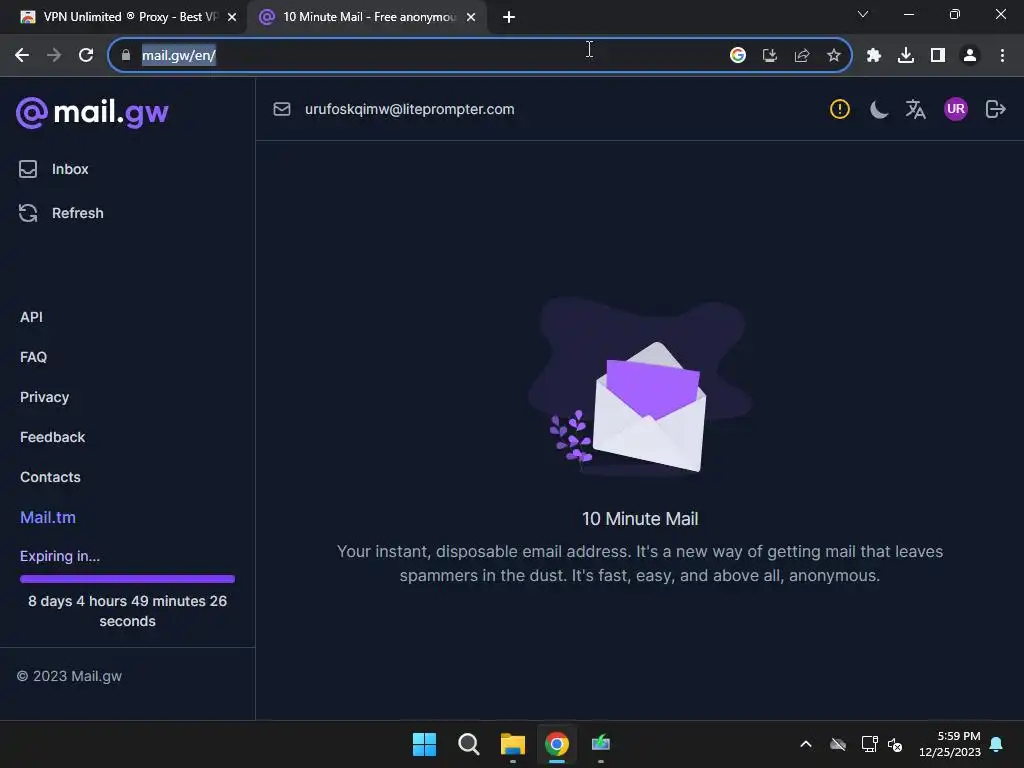
Task: Open the Windows Start menu
Action: pos(424,744)
